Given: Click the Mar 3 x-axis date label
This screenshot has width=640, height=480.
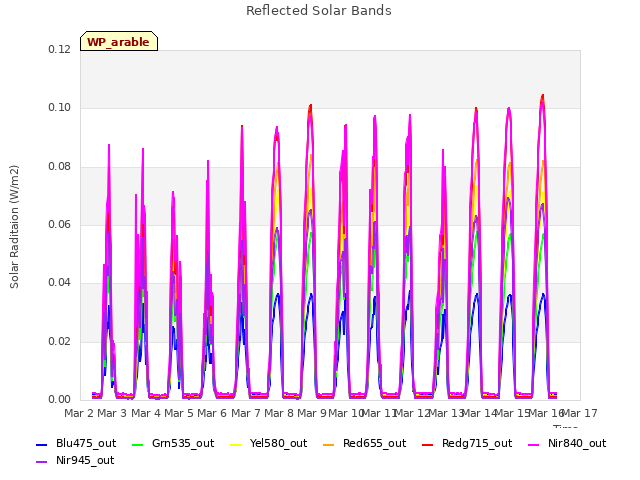Looking at the screenshot, I should tap(112, 413).
